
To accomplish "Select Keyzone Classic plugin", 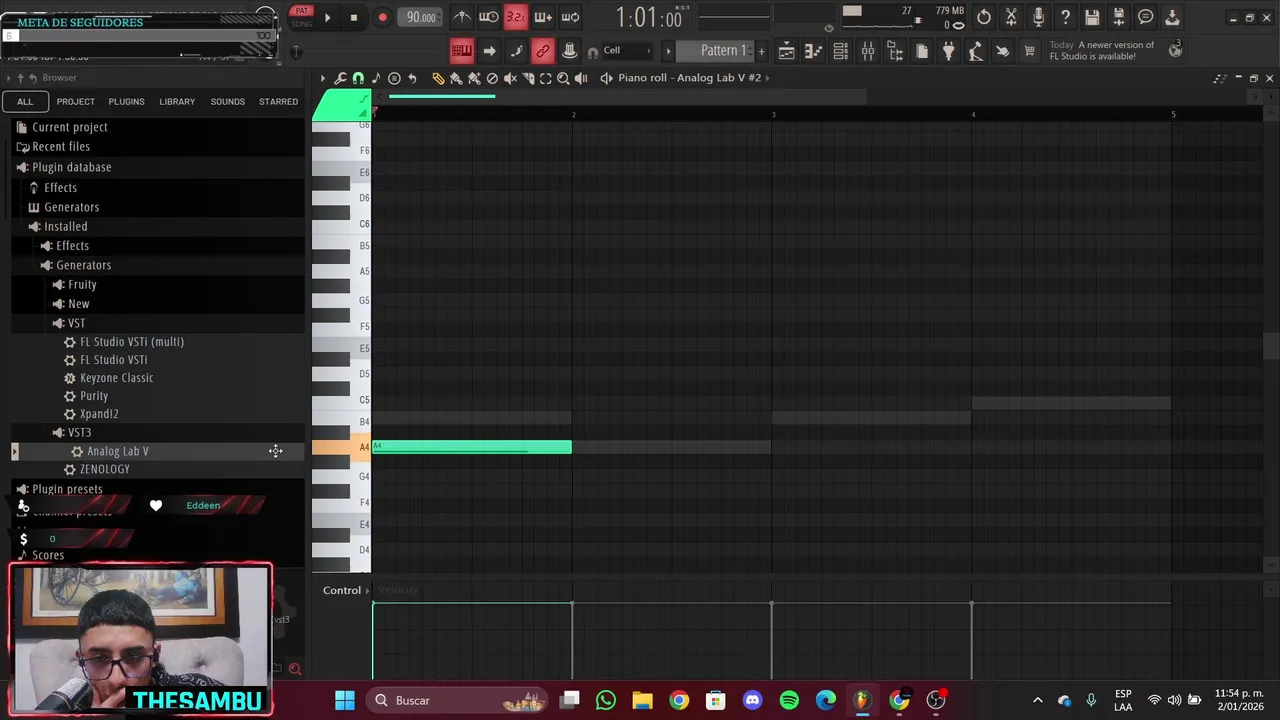I will (116, 378).
